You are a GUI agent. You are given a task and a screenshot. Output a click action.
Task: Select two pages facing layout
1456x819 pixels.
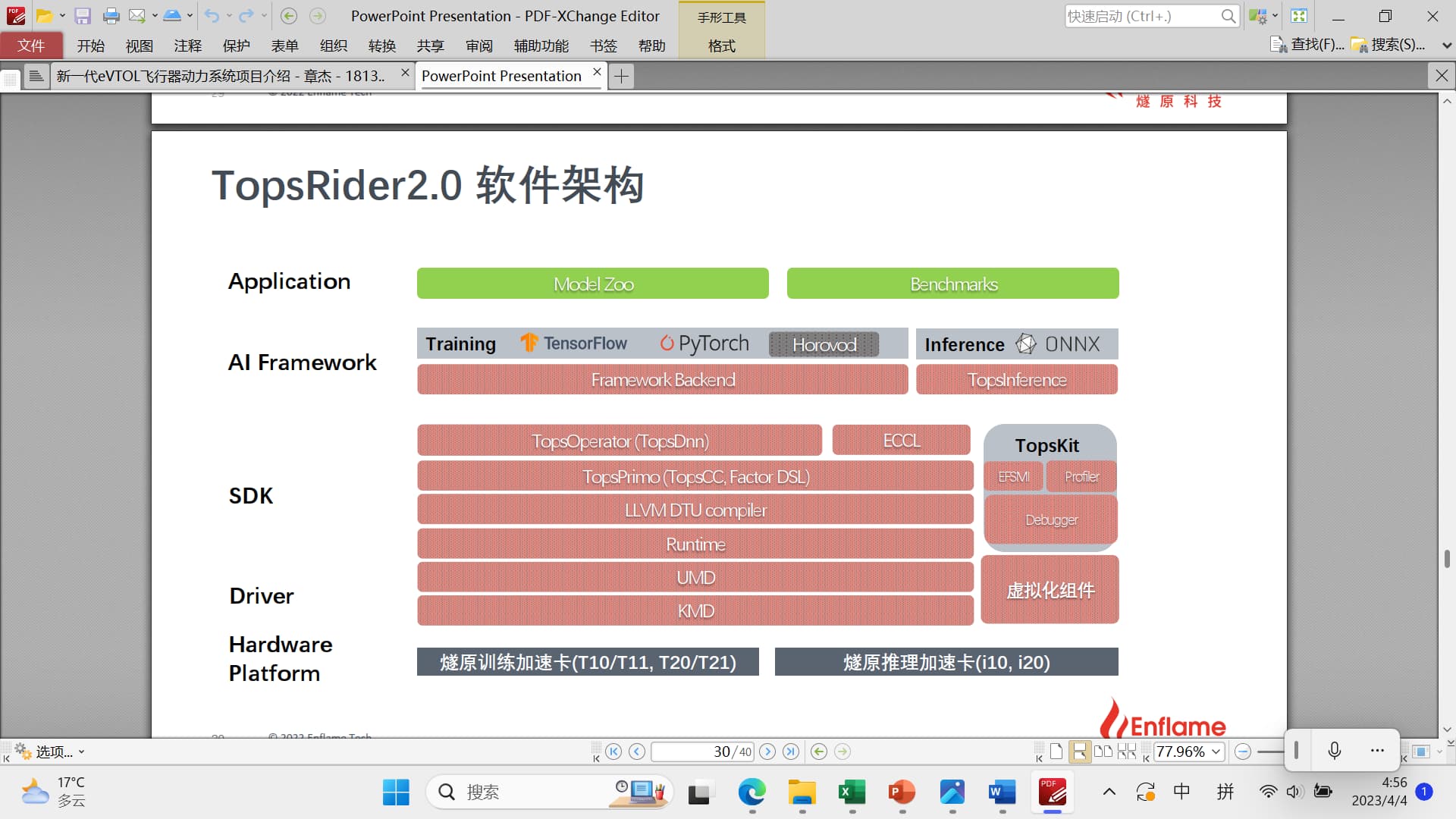tap(1103, 752)
